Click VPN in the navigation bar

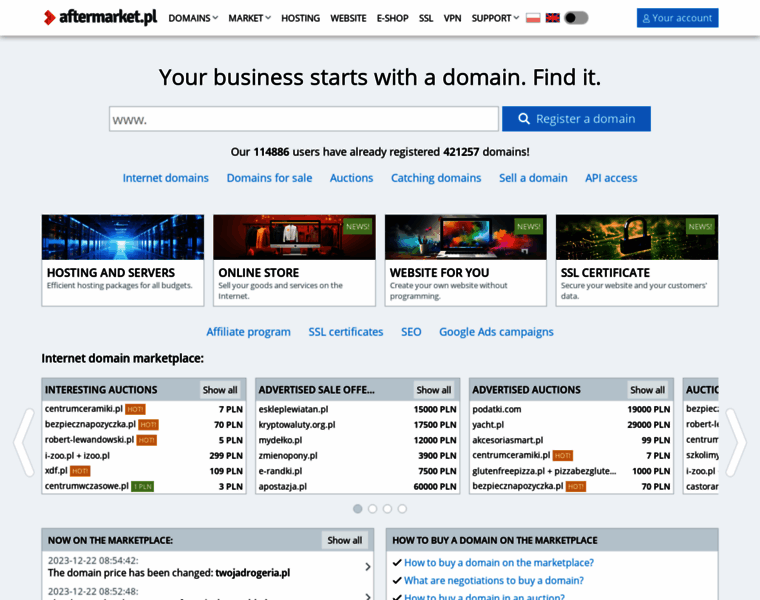(452, 18)
